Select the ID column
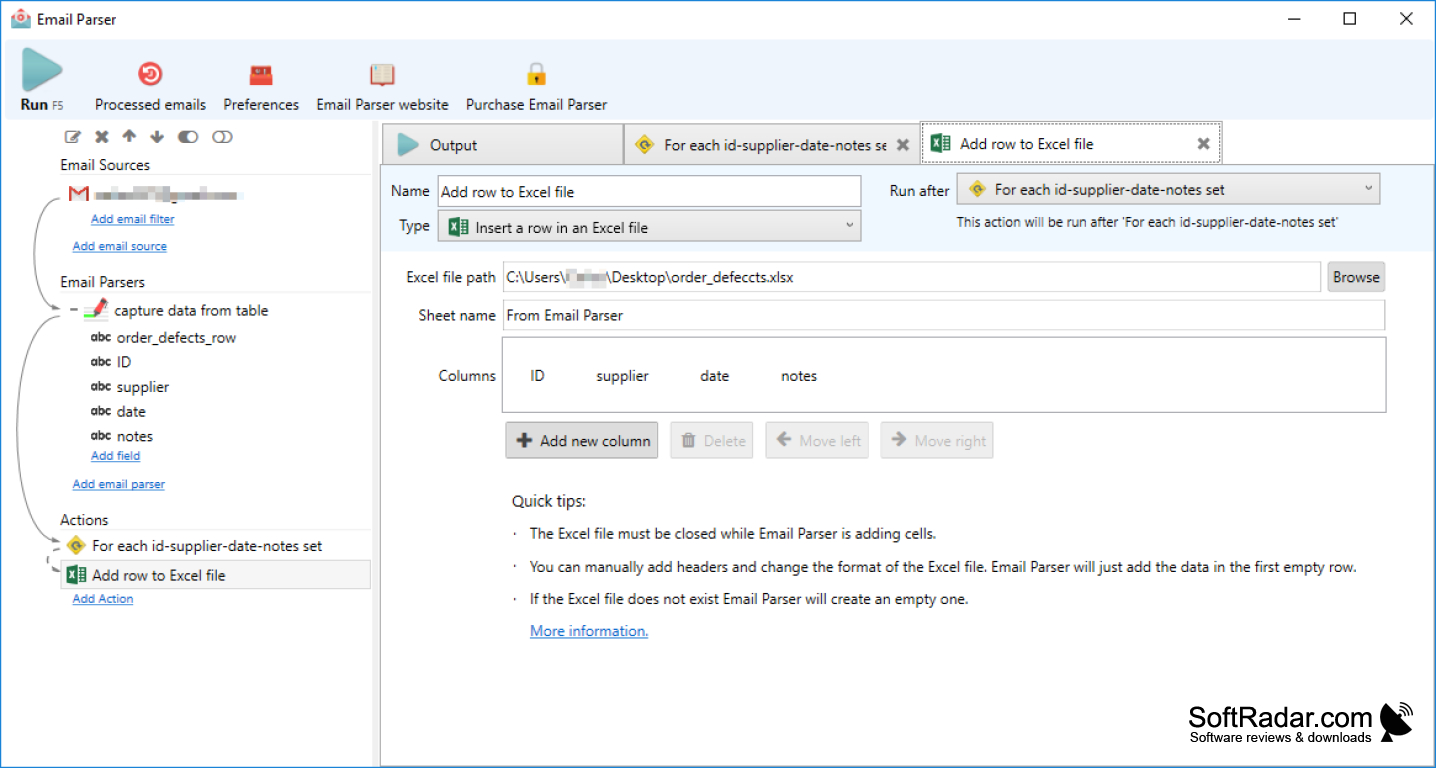This screenshot has width=1436, height=768. [x=537, y=376]
